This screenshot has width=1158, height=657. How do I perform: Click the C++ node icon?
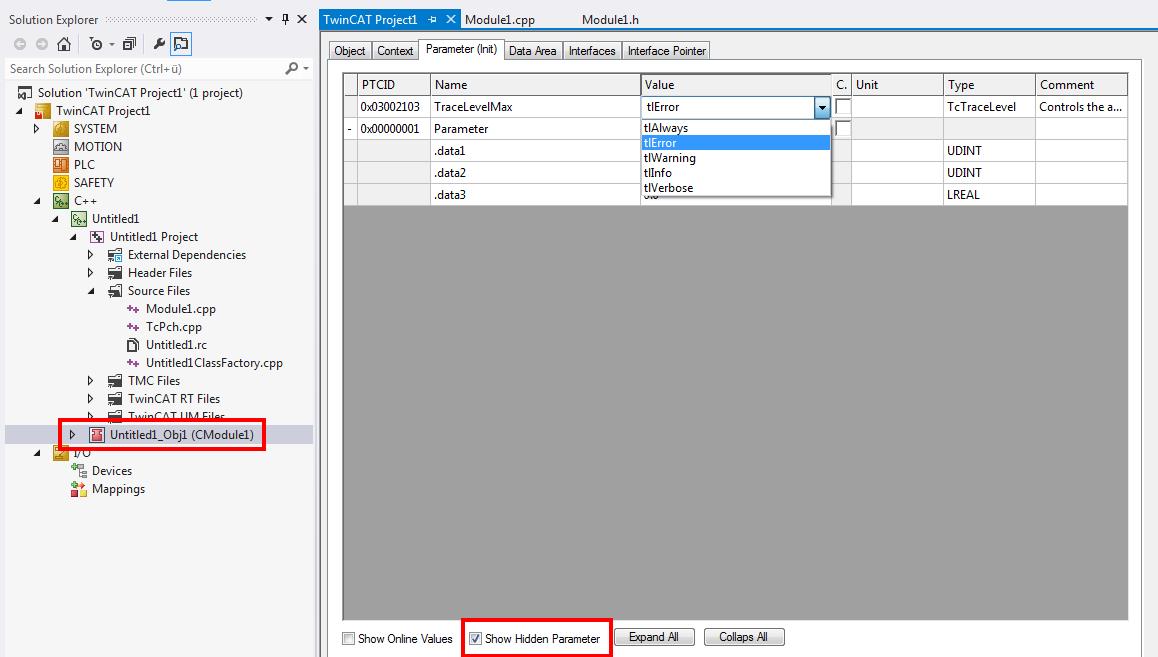[61, 201]
